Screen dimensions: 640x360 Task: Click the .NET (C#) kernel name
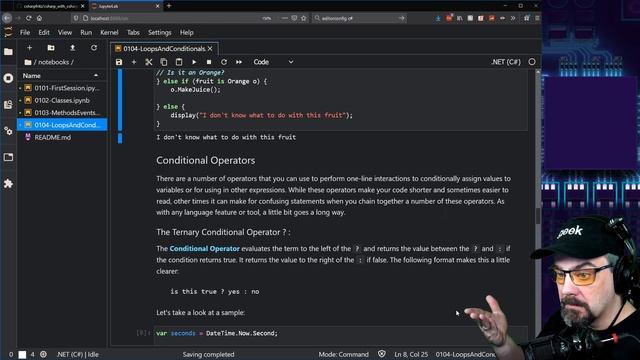[506, 62]
